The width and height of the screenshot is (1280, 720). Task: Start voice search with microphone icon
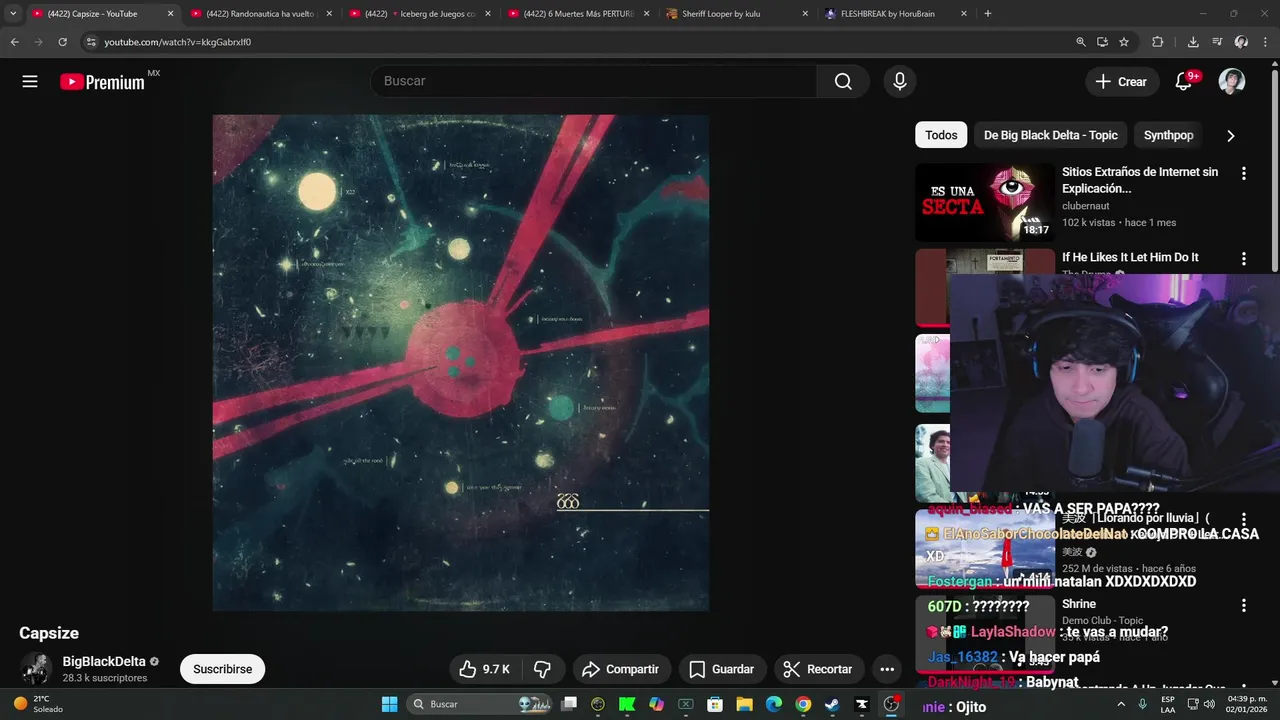pyautogui.click(x=900, y=81)
